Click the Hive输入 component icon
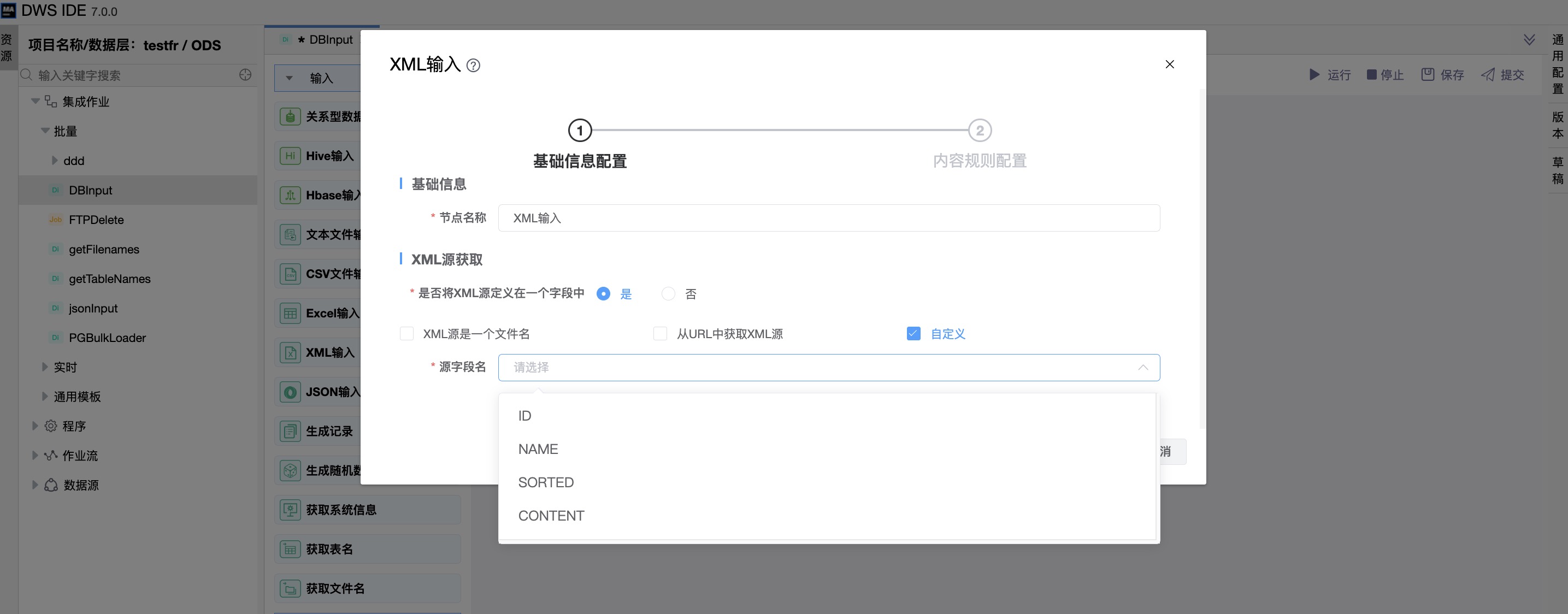Screen dimensions: 1568x614 point(290,156)
